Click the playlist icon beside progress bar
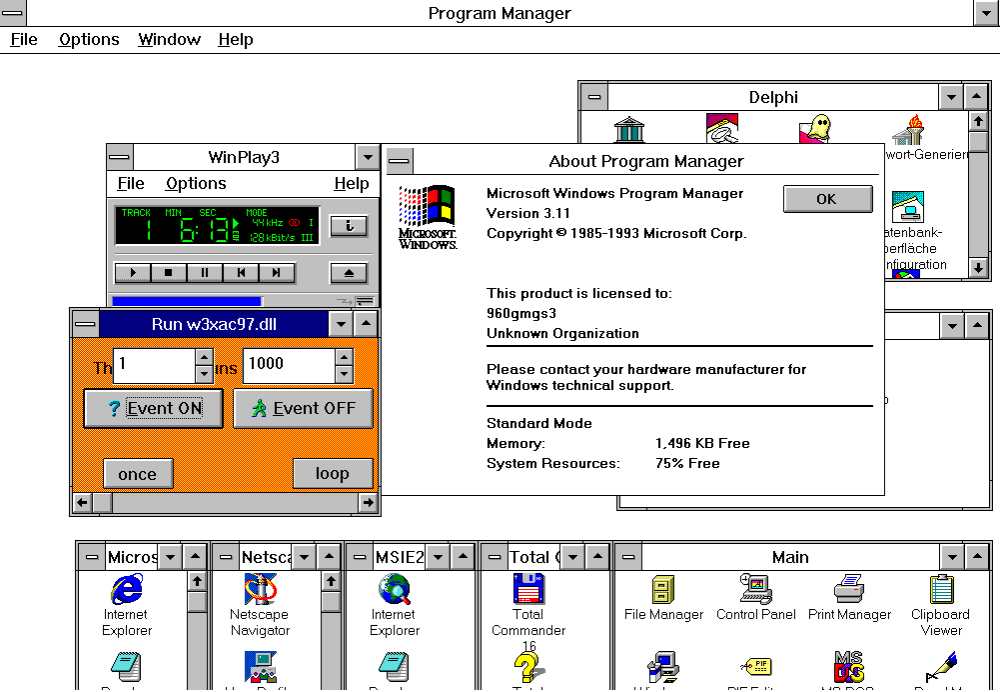 (365, 301)
